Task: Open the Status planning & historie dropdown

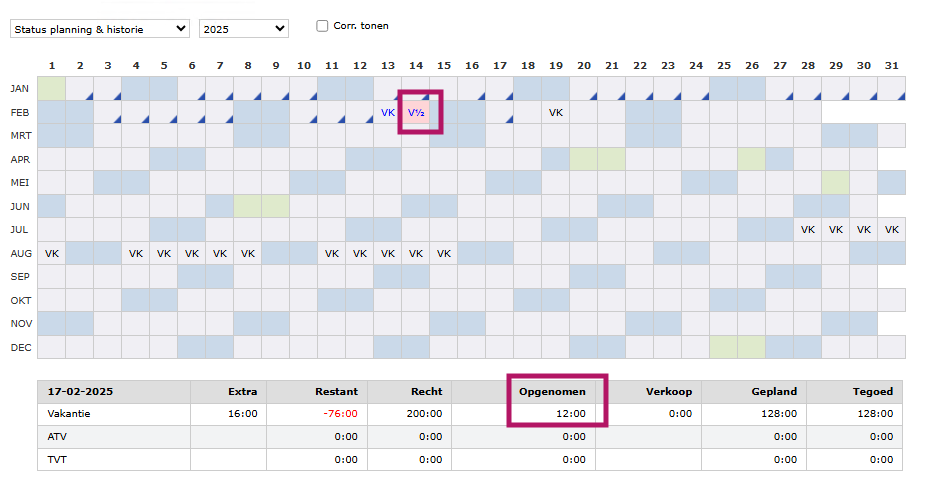Action: coord(99,29)
